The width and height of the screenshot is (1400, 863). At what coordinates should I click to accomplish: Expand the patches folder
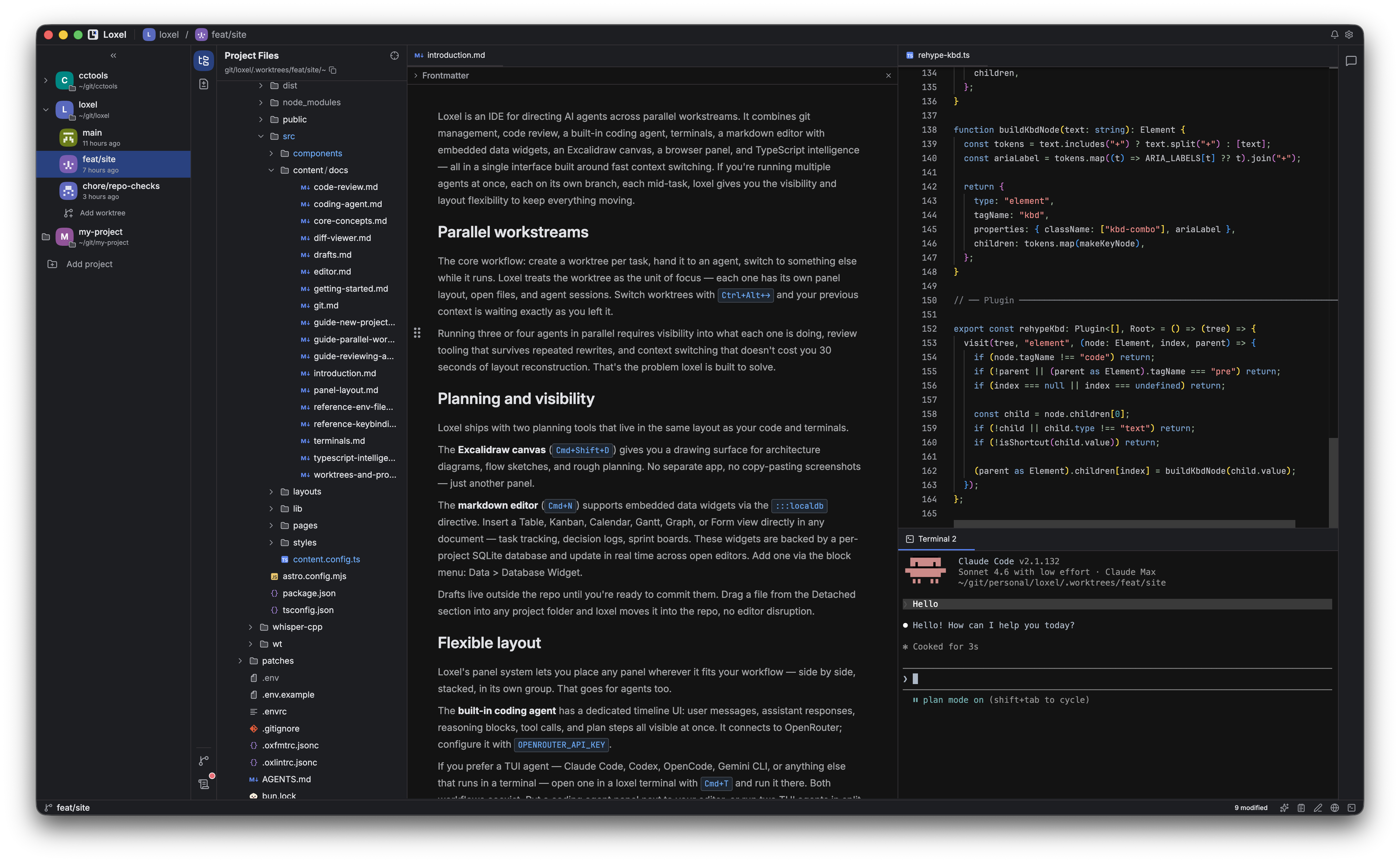pos(240,661)
